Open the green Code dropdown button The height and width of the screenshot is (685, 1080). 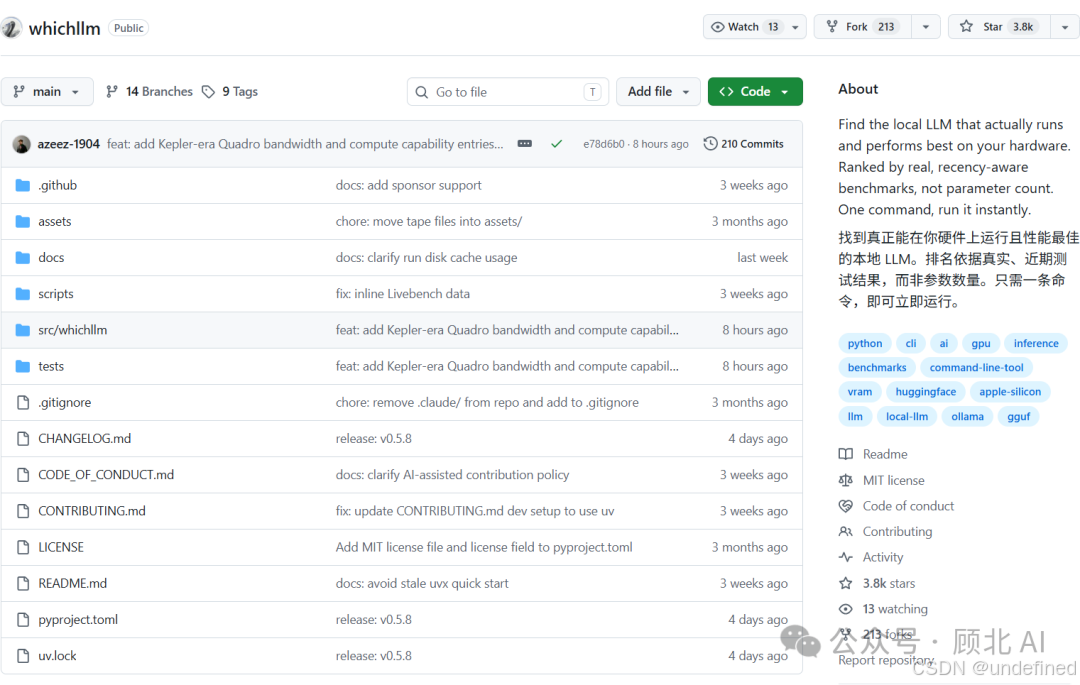755,92
